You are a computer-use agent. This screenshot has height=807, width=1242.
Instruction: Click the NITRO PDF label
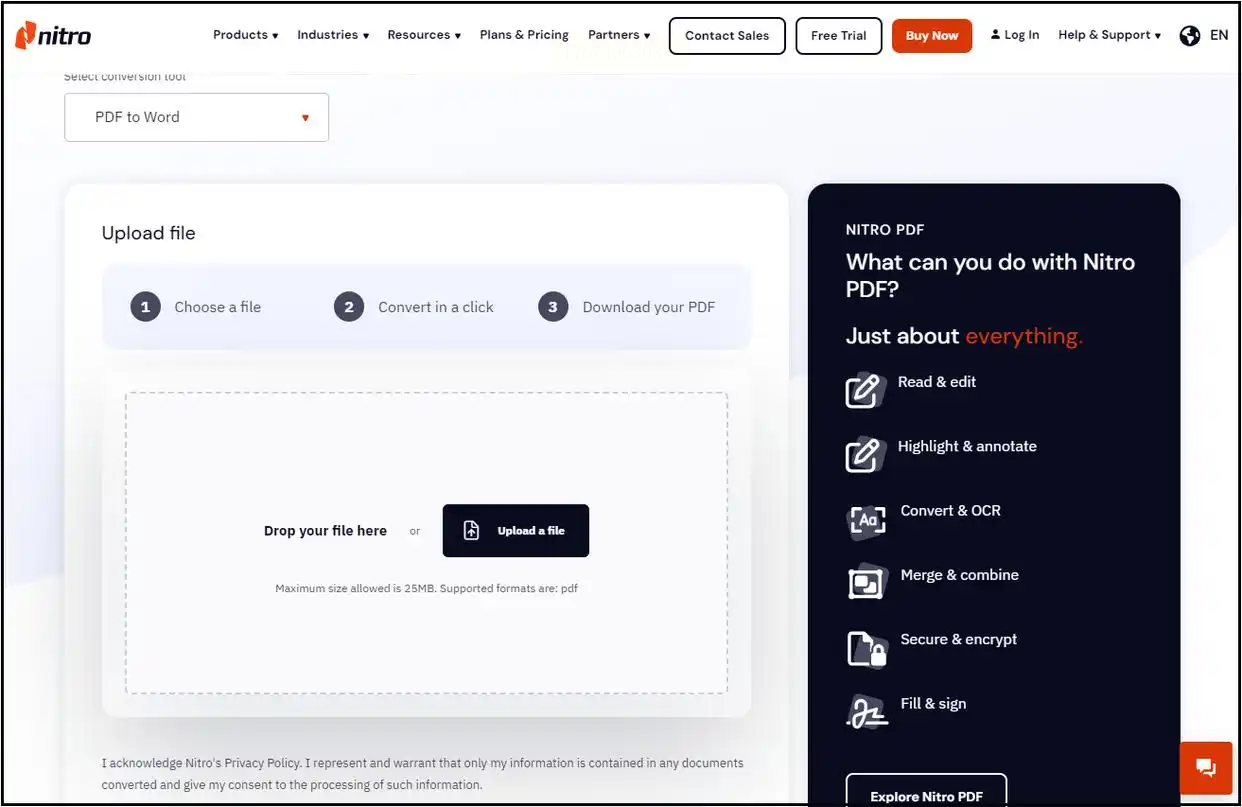885,230
